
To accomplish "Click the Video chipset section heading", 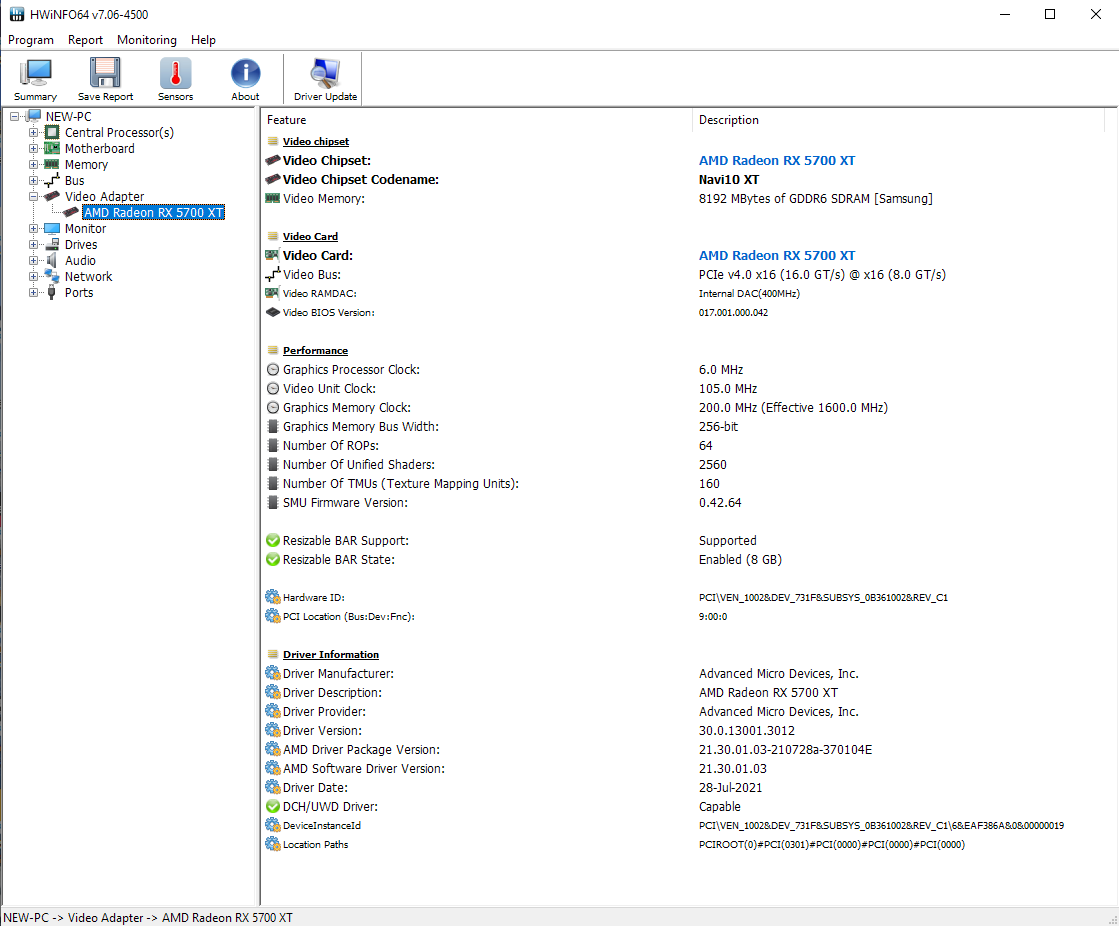I will click(315, 141).
